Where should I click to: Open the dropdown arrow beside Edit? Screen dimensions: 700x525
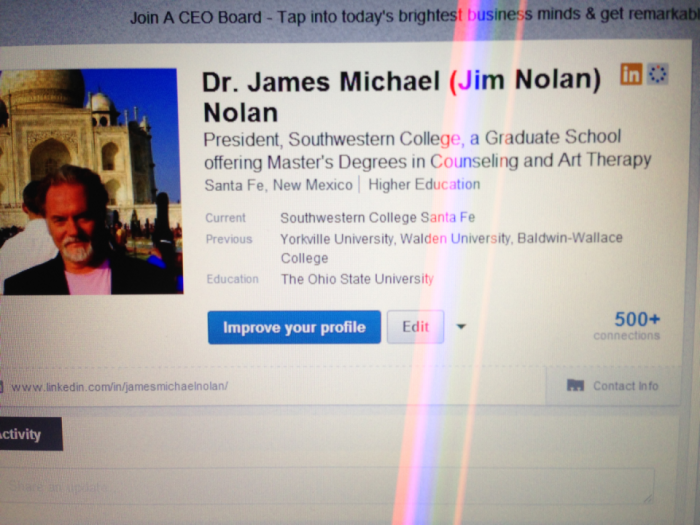(461, 326)
